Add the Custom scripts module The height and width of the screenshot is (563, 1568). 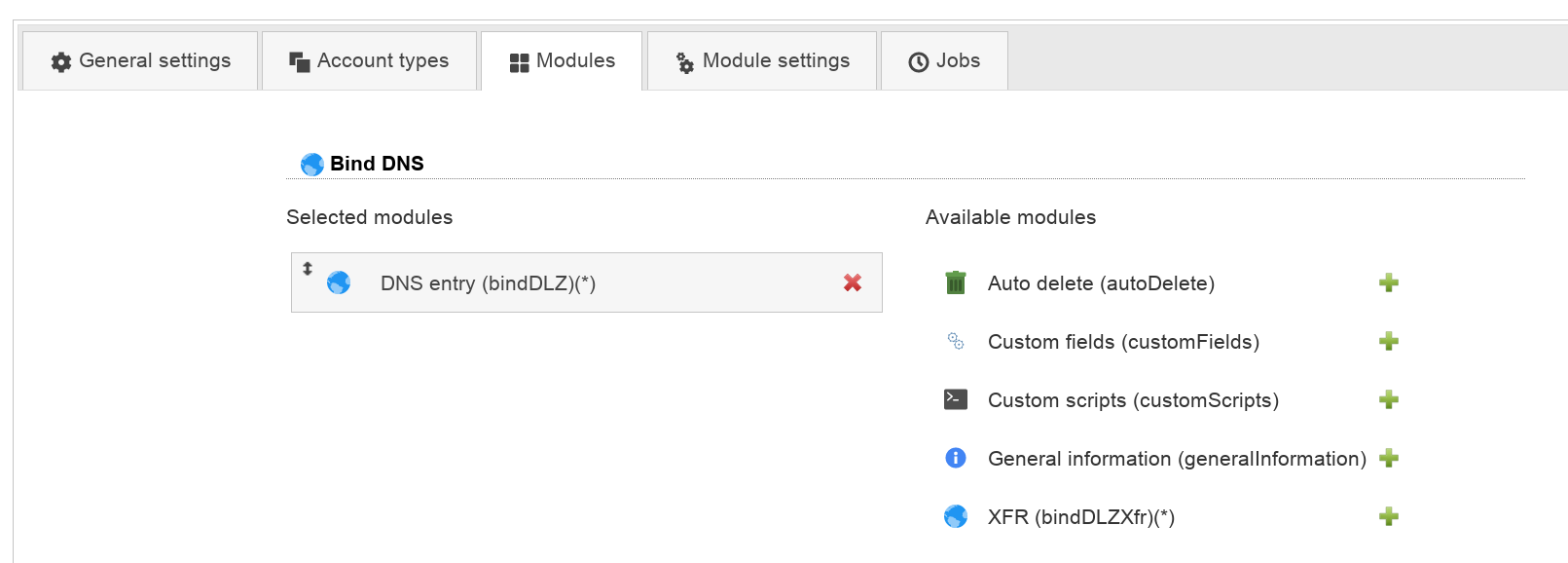pyautogui.click(x=1388, y=400)
